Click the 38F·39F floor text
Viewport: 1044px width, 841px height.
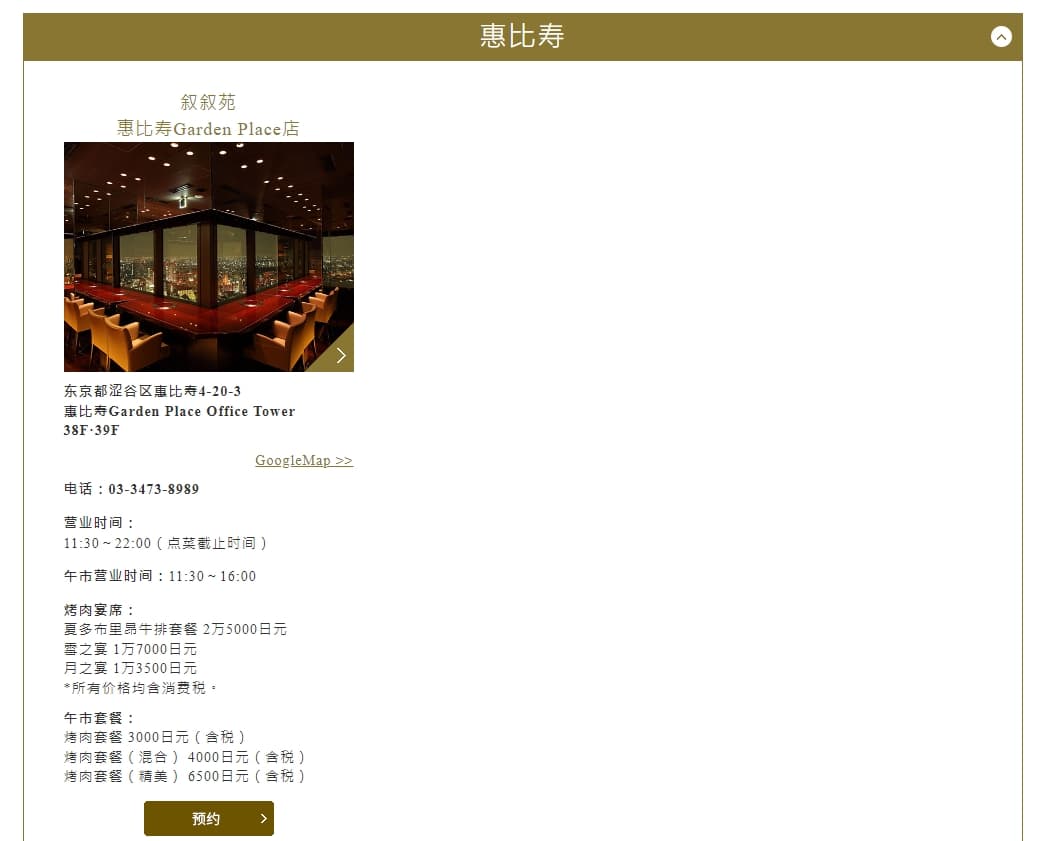[91, 430]
